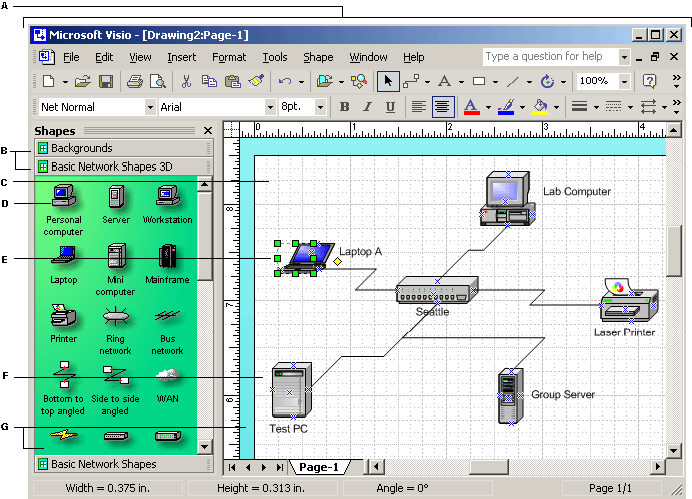This screenshot has width=692, height=499.
Task: Select the Connector tool
Action: point(411,81)
